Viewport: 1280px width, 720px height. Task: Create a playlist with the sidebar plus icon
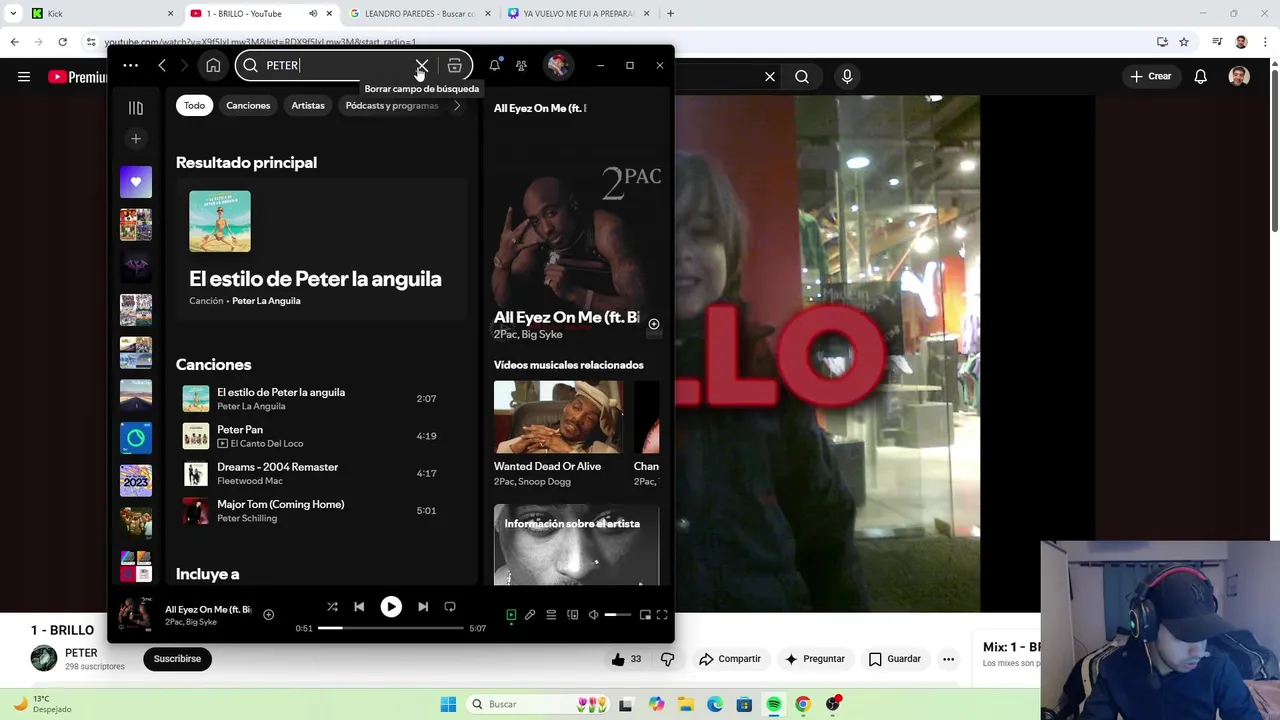tap(136, 139)
